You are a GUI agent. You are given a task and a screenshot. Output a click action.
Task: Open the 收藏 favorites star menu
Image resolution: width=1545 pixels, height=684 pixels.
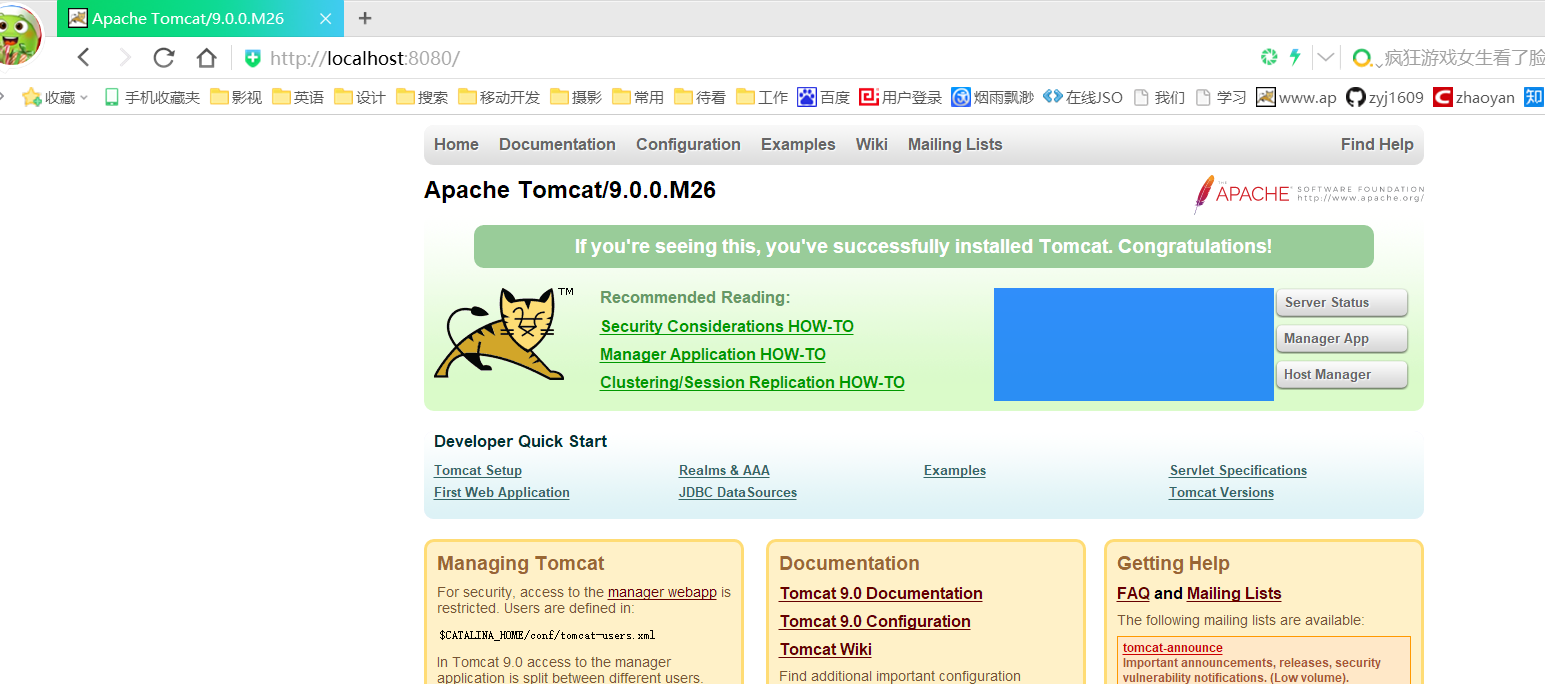pyautogui.click(x=55, y=97)
